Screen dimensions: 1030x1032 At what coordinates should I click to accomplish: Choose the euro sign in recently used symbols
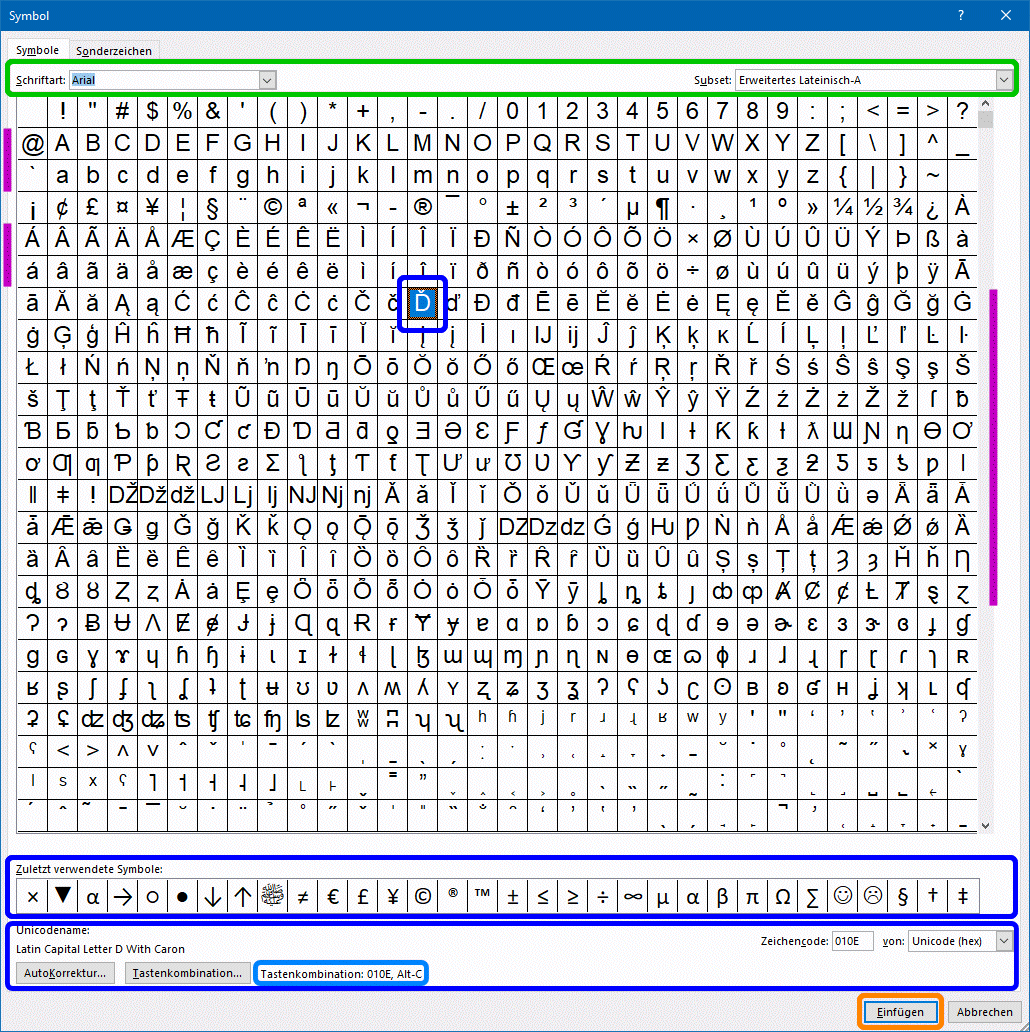click(332, 896)
